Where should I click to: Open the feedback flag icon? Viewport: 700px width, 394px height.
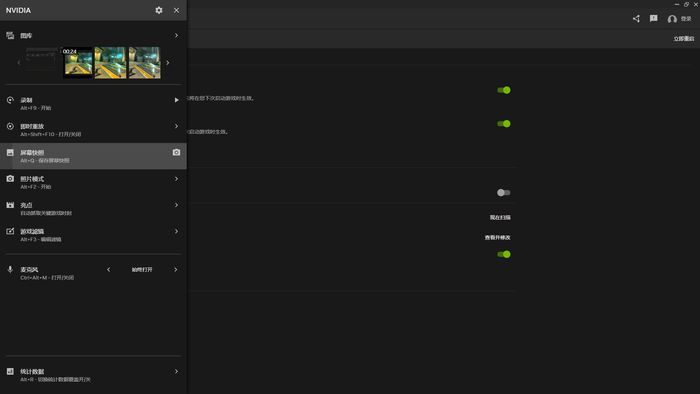[x=654, y=18]
